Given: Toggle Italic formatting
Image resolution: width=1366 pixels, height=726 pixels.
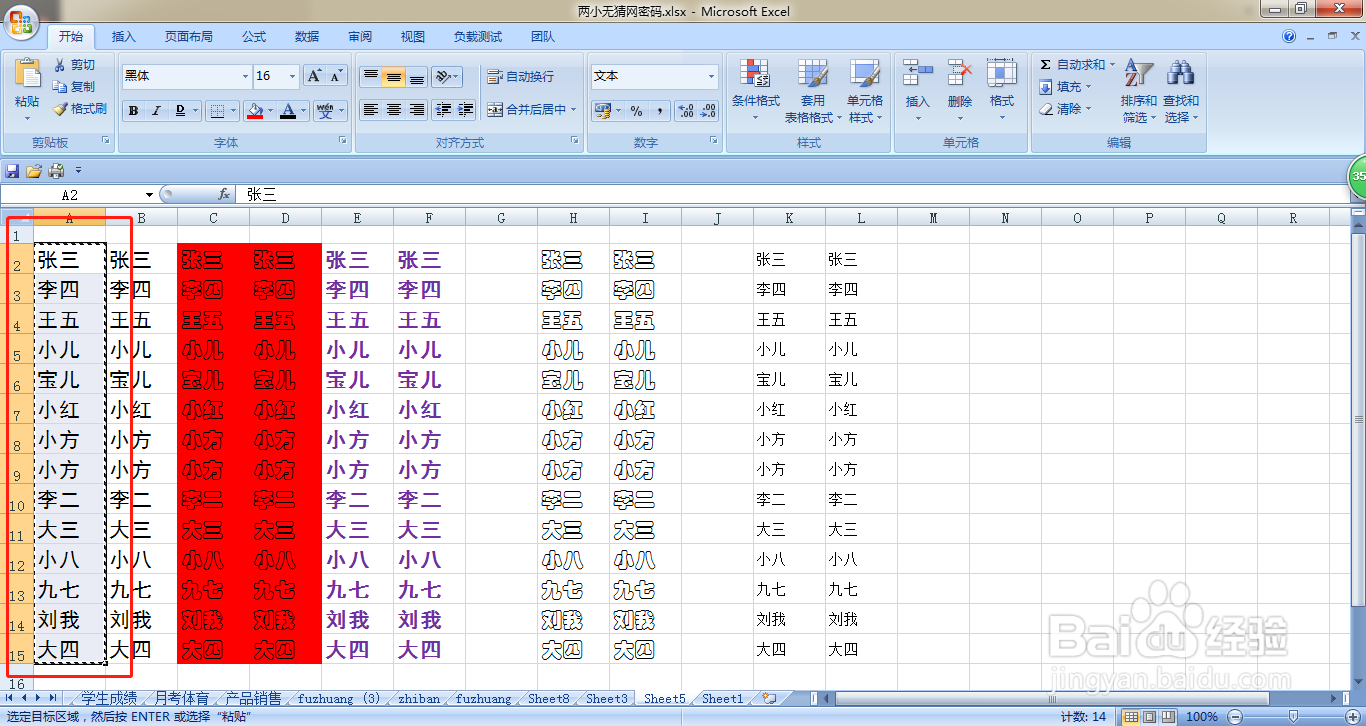Looking at the screenshot, I should [156, 111].
